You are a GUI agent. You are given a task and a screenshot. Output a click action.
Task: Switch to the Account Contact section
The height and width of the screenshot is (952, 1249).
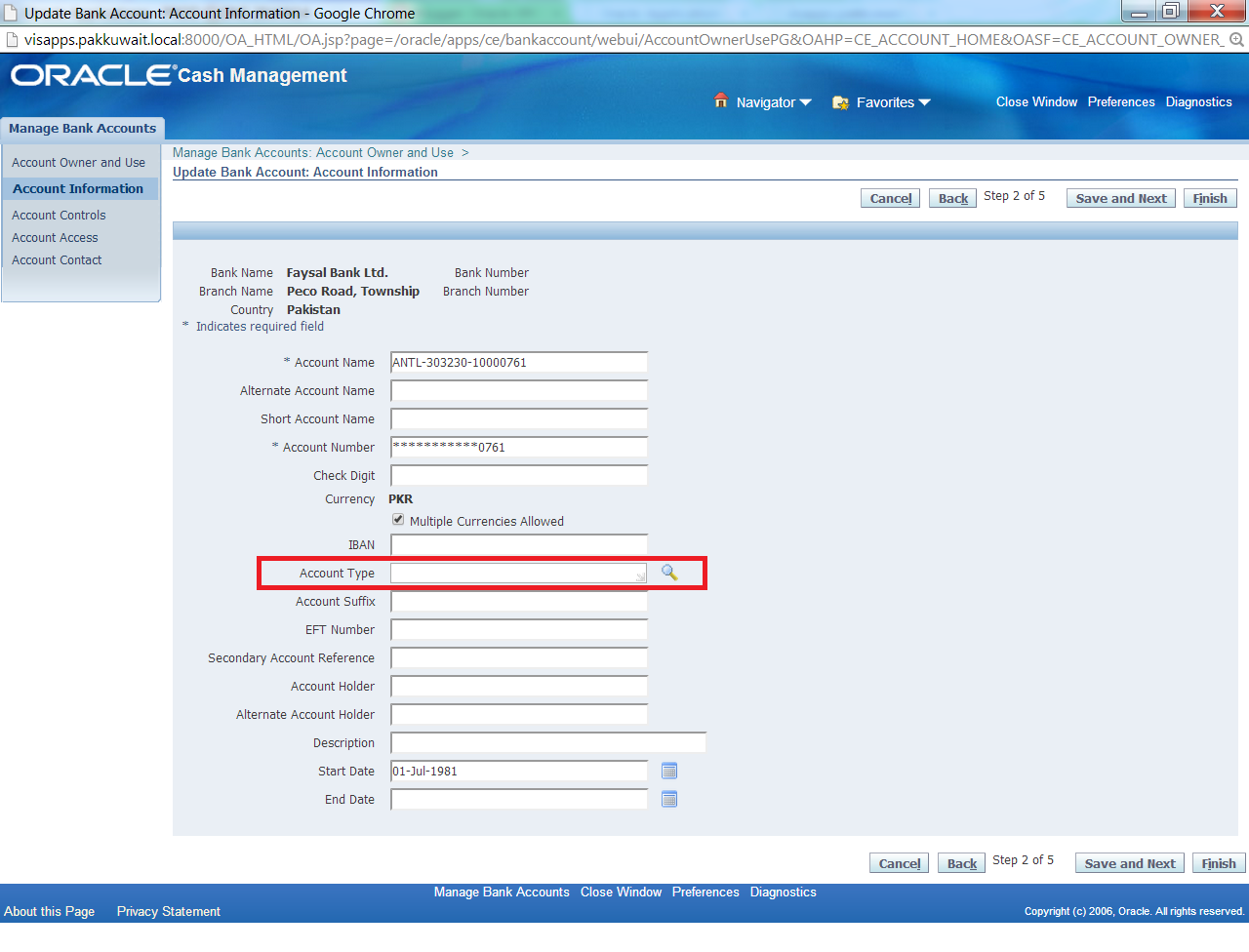click(57, 259)
